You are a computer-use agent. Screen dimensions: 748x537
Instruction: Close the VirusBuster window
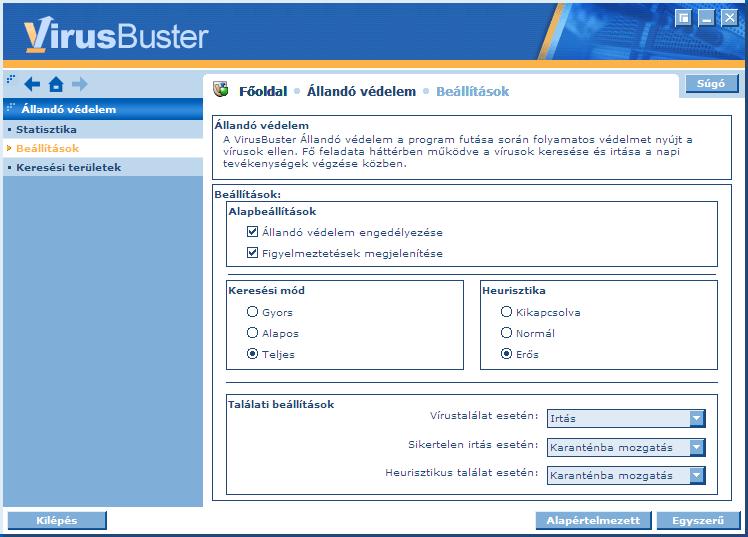pos(729,19)
